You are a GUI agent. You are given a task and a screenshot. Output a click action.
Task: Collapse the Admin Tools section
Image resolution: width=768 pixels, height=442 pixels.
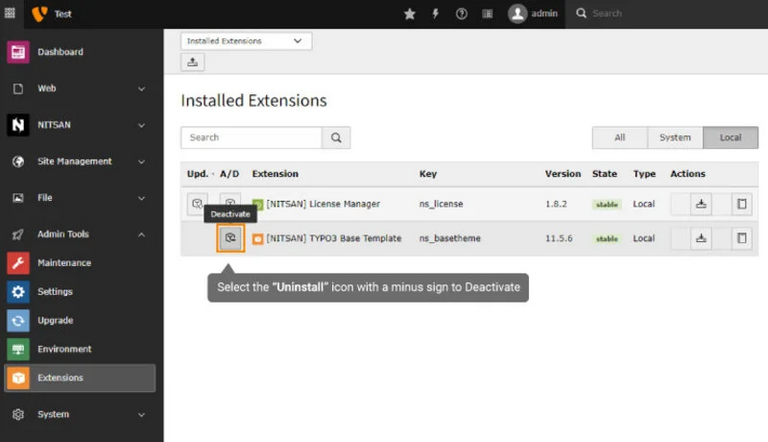80,234
